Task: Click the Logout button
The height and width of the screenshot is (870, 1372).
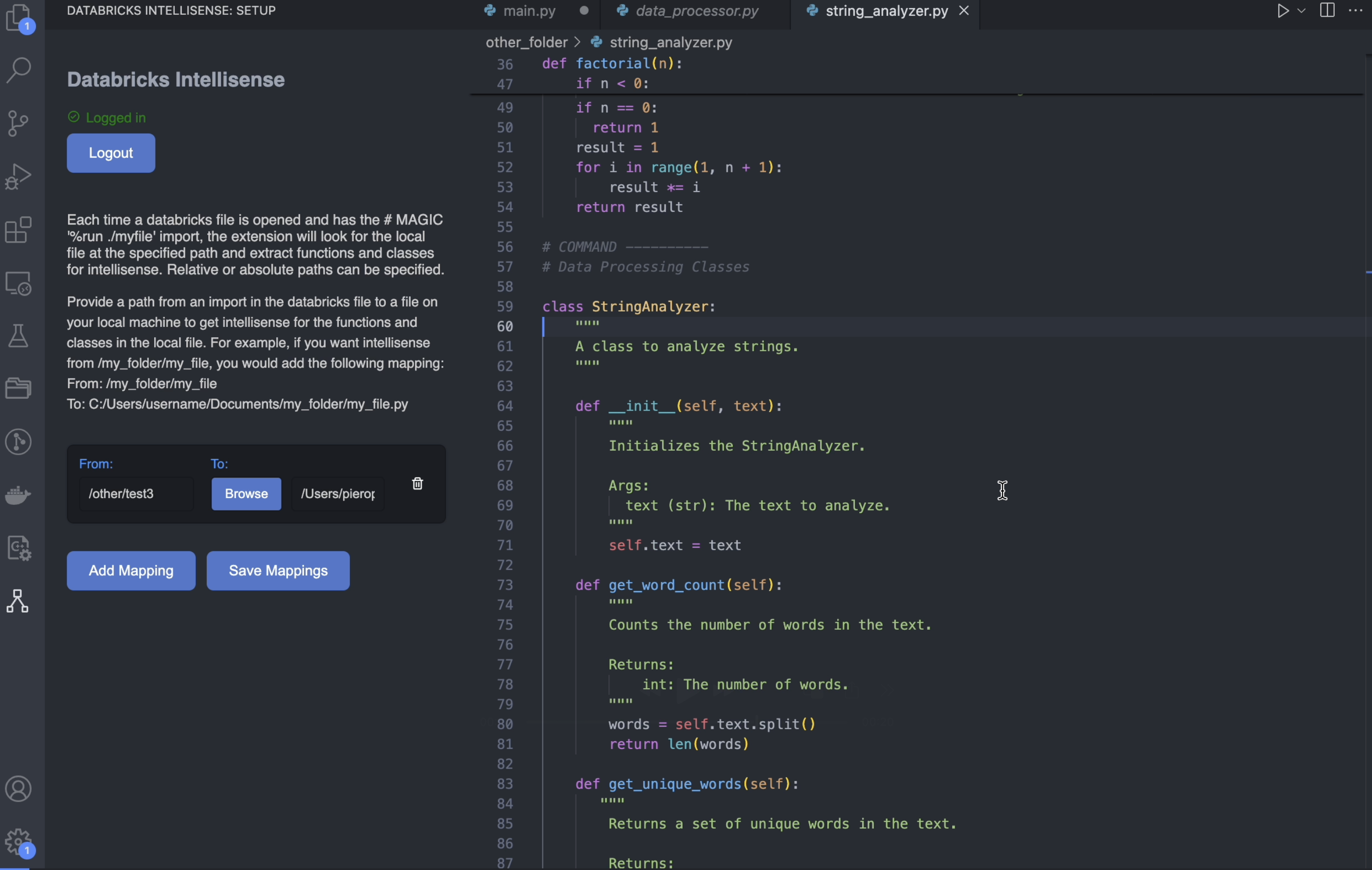Action: coord(111,153)
